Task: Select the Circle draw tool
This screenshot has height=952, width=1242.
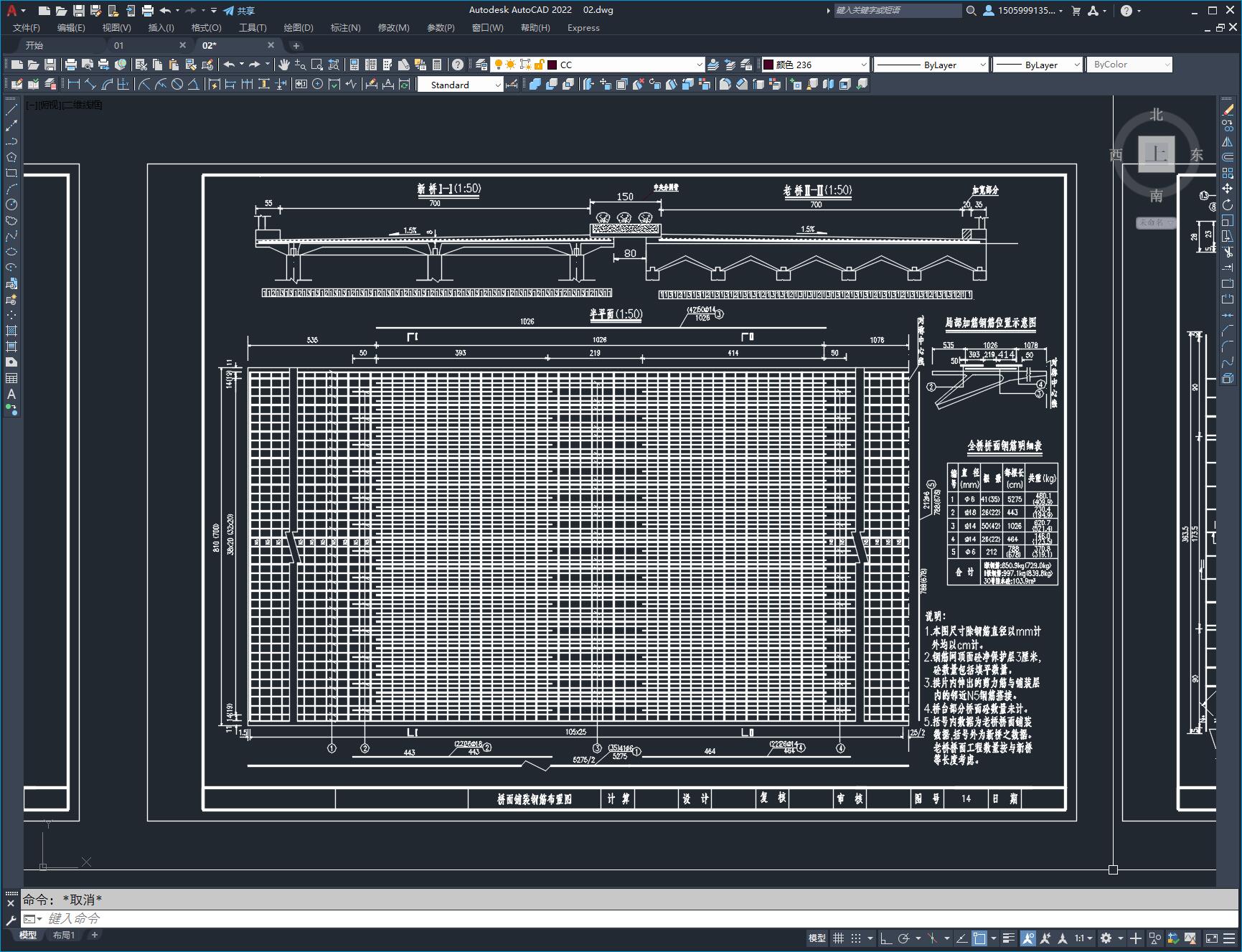Action: [11, 204]
